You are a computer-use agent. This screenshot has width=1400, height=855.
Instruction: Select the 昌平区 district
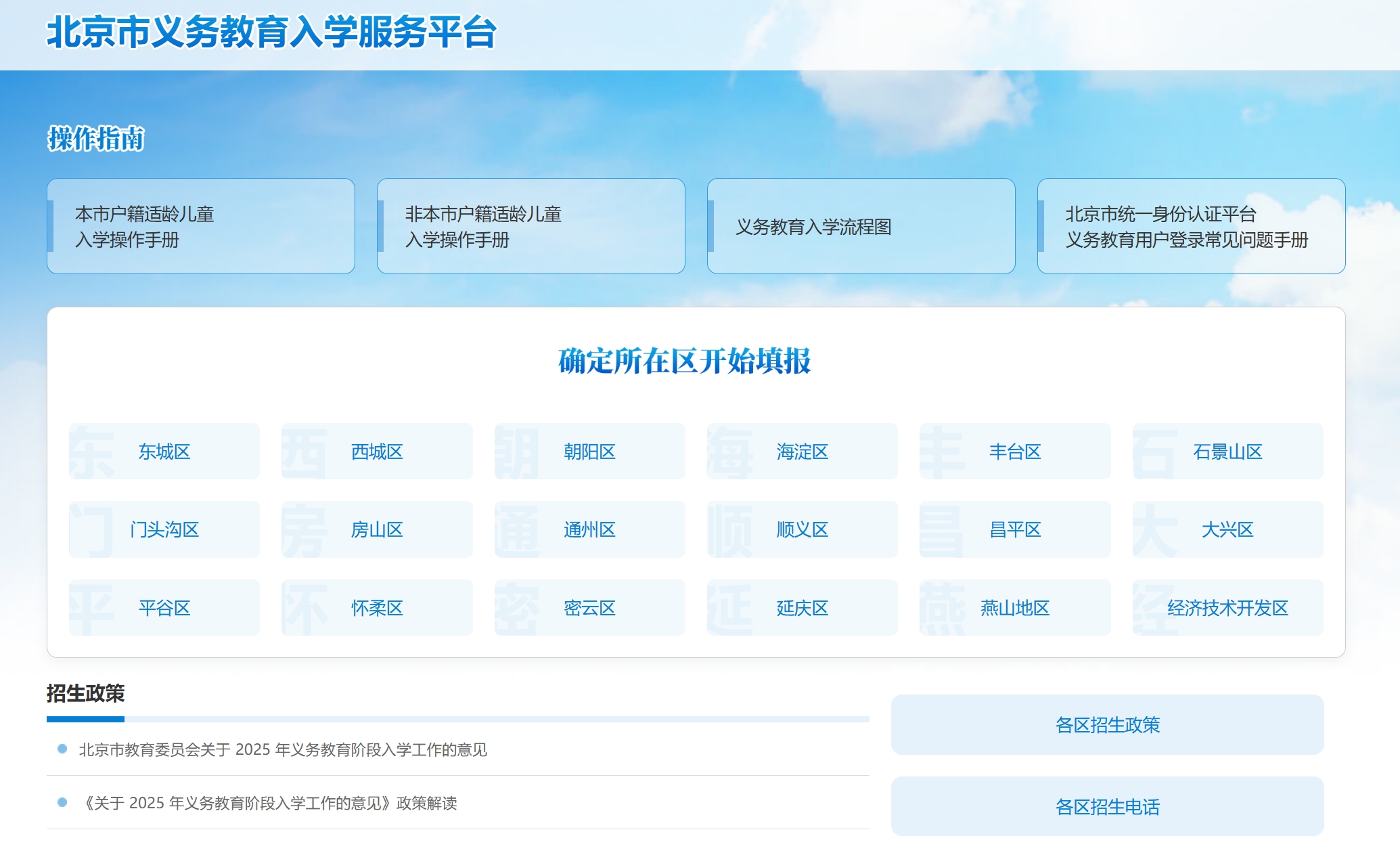point(1014,529)
